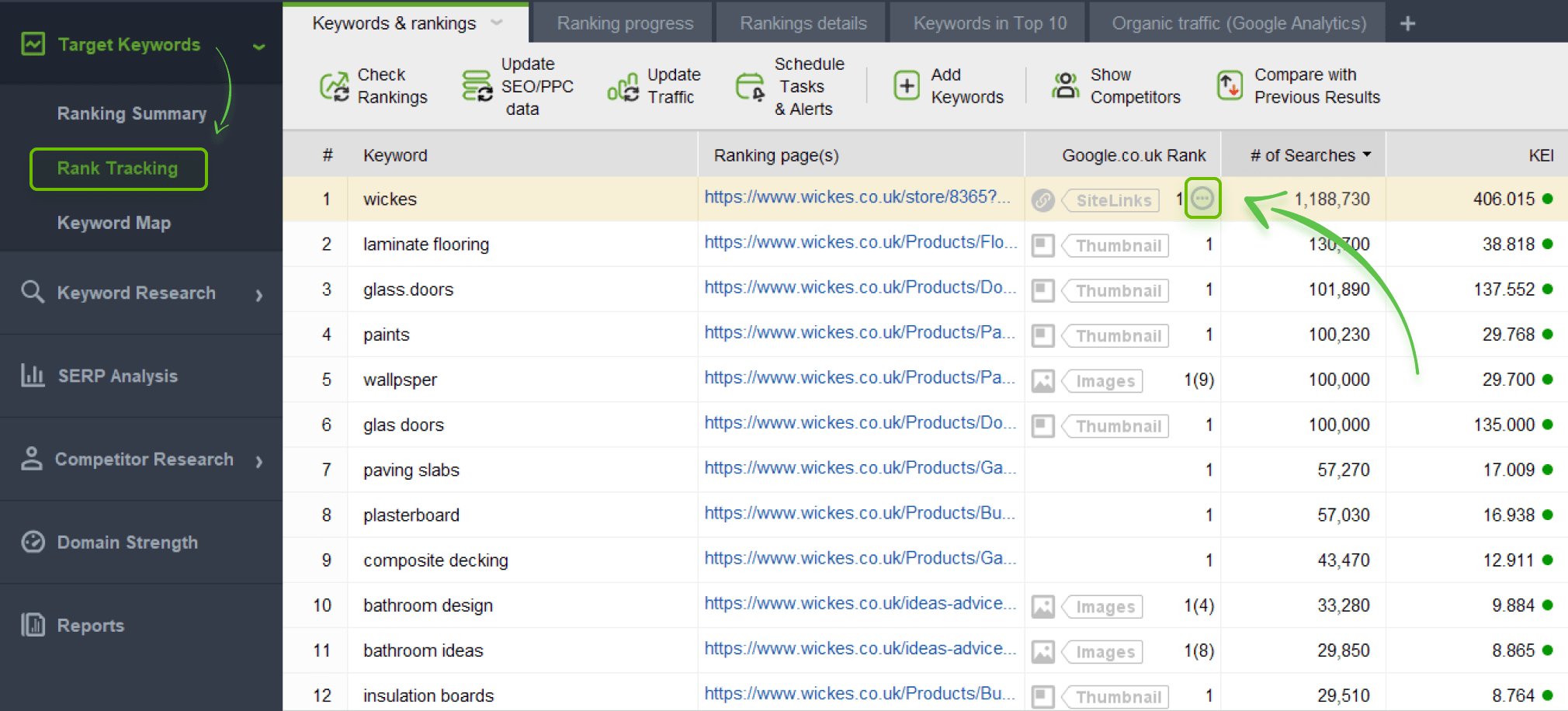Click the Schedule Tasks & Alerts icon
The image size is (1568, 711).
coord(750,87)
